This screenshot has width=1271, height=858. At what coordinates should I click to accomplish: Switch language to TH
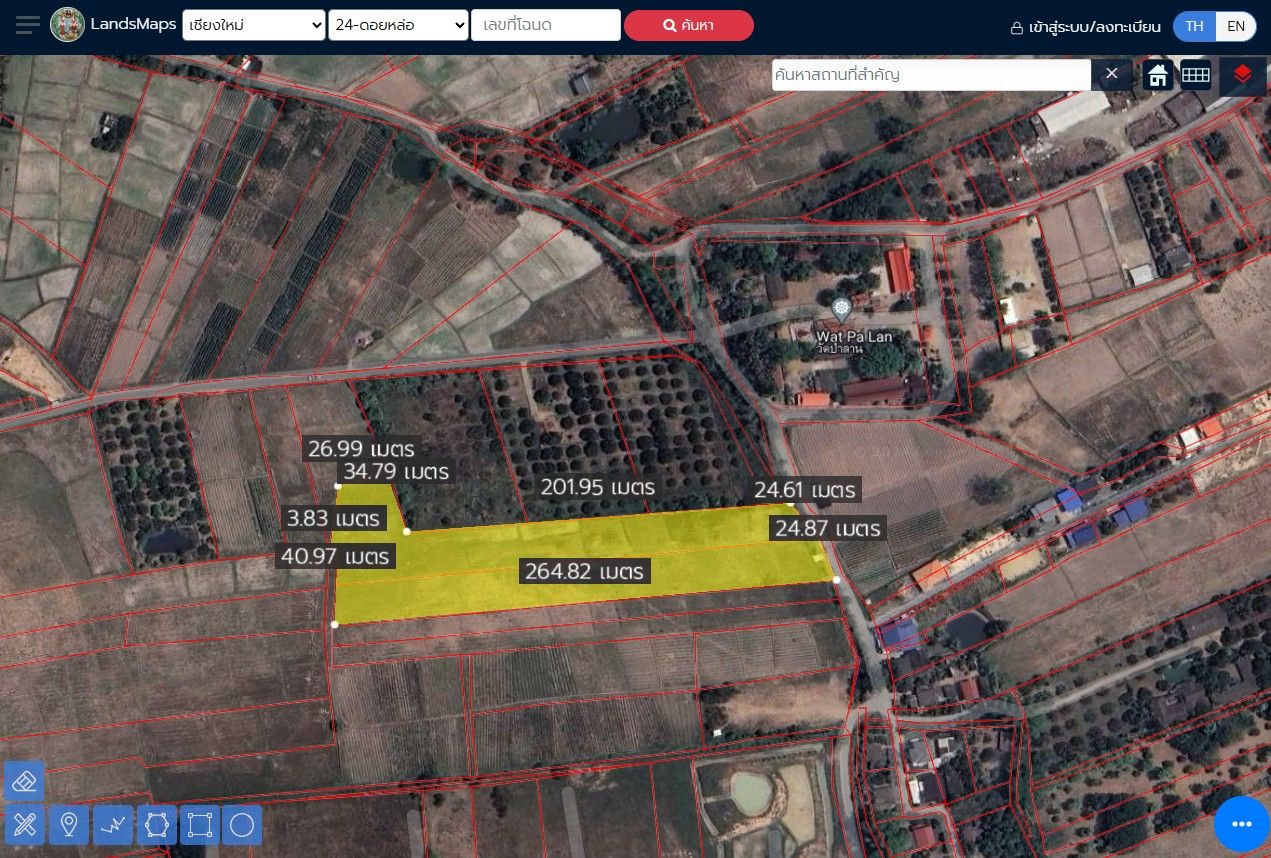pyautogui.click(x=1194, y=26)
